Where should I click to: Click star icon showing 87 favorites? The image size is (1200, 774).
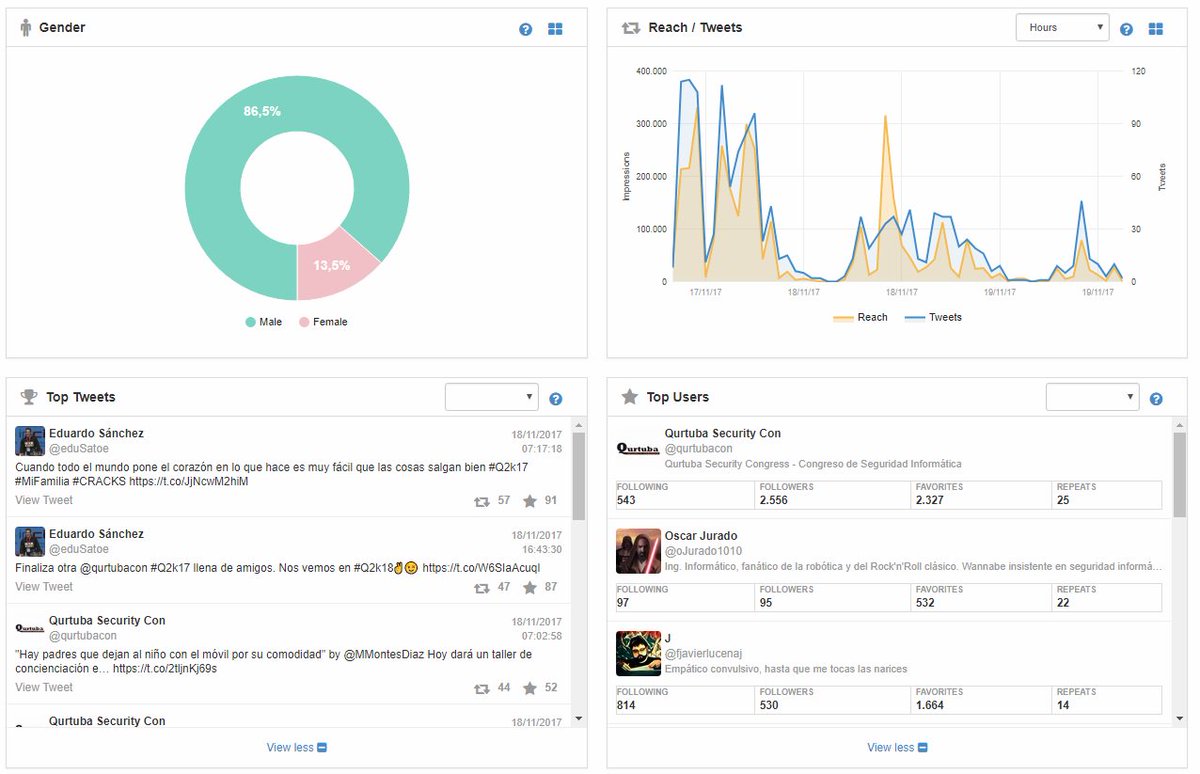coord(530,587)
